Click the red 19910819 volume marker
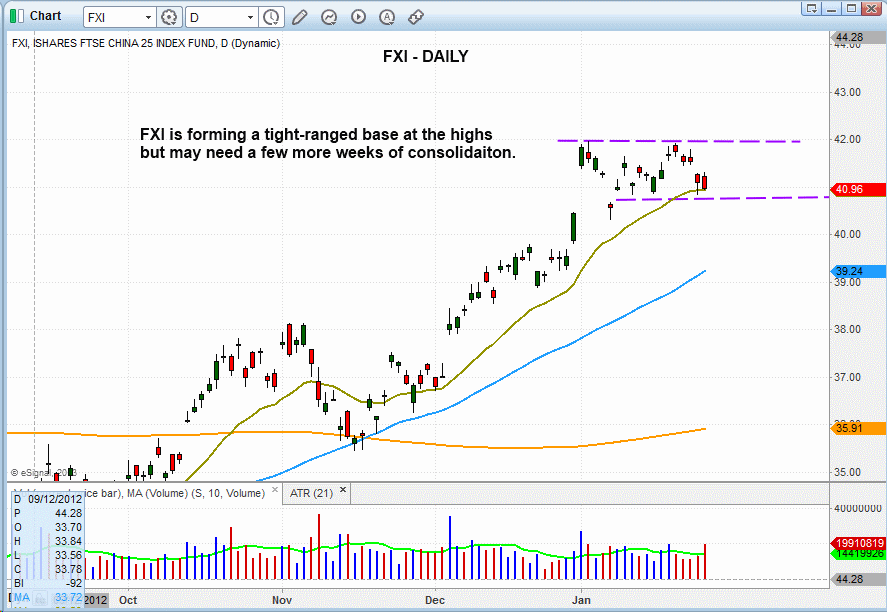The image size is (887, 612). [x=858, y=543]
